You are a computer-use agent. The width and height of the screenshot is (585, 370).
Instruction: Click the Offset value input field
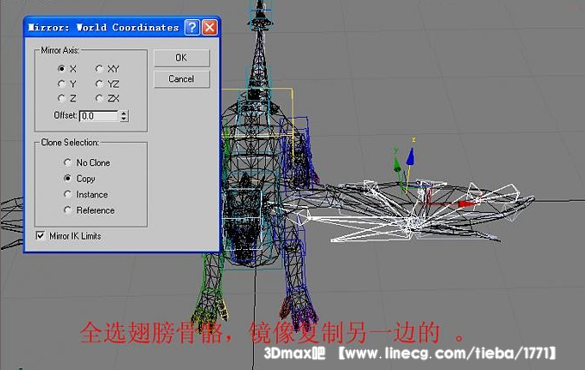click(x=99, y=116)
